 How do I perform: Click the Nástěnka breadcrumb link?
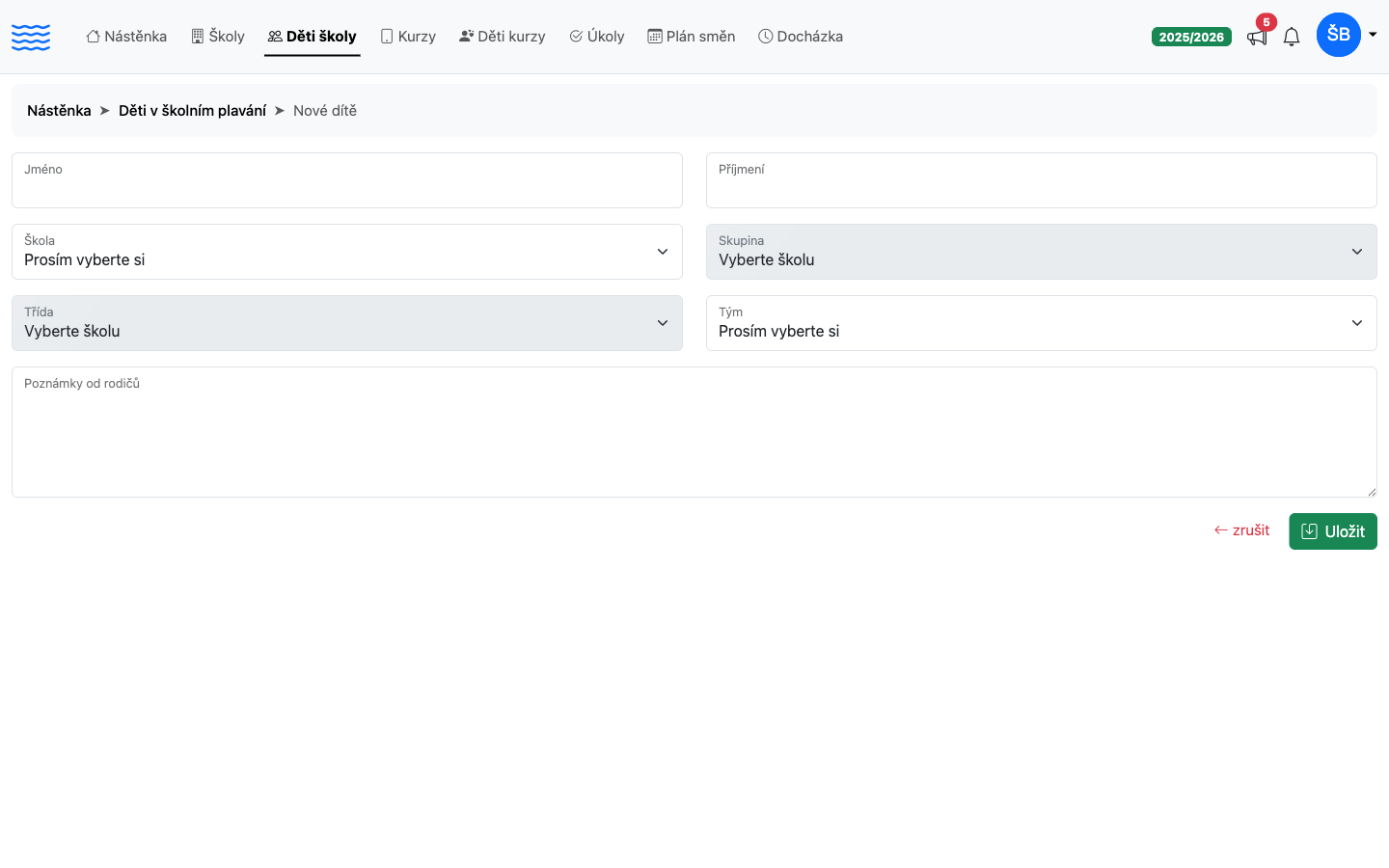tap(59, 111)
